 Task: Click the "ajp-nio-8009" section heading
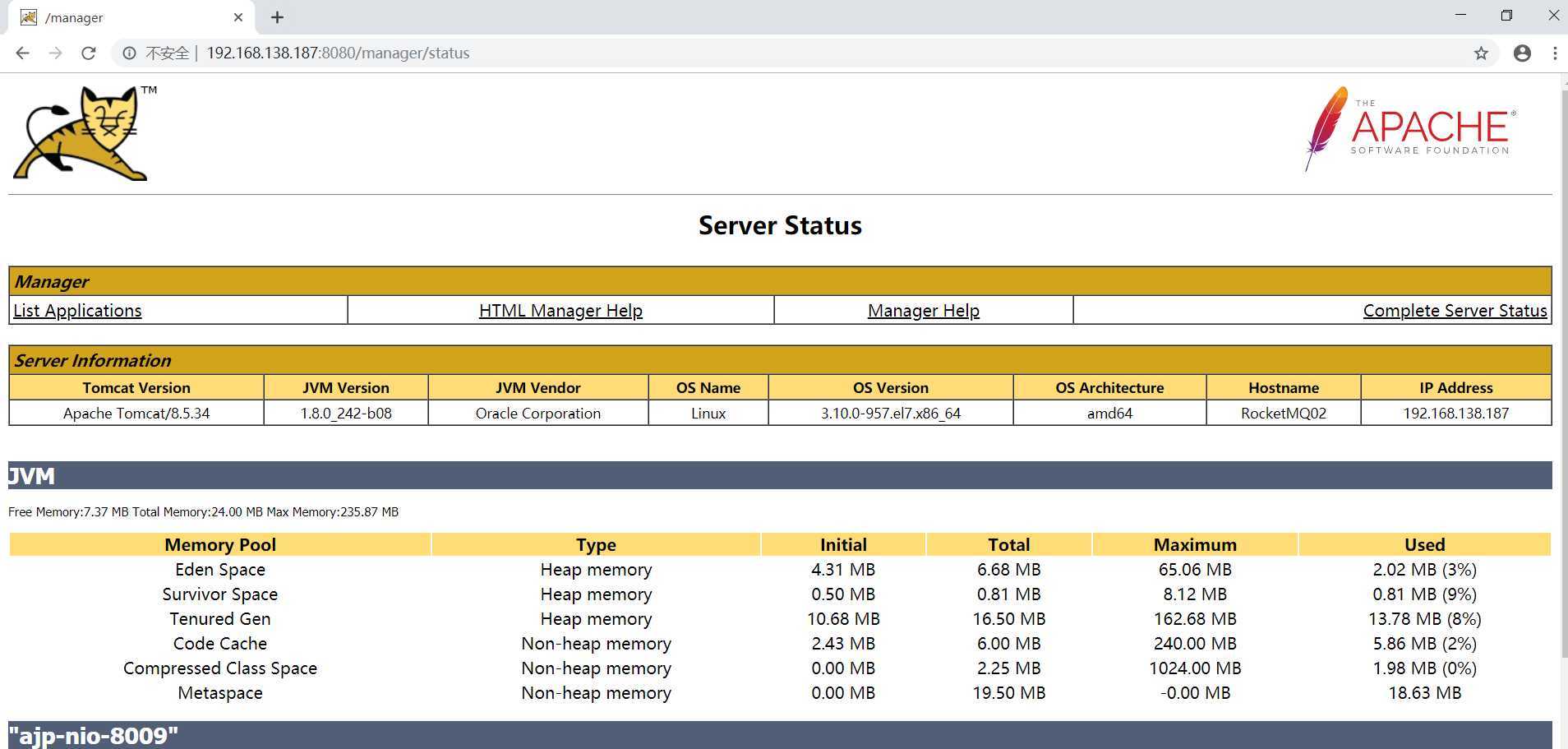coord(93,735)
